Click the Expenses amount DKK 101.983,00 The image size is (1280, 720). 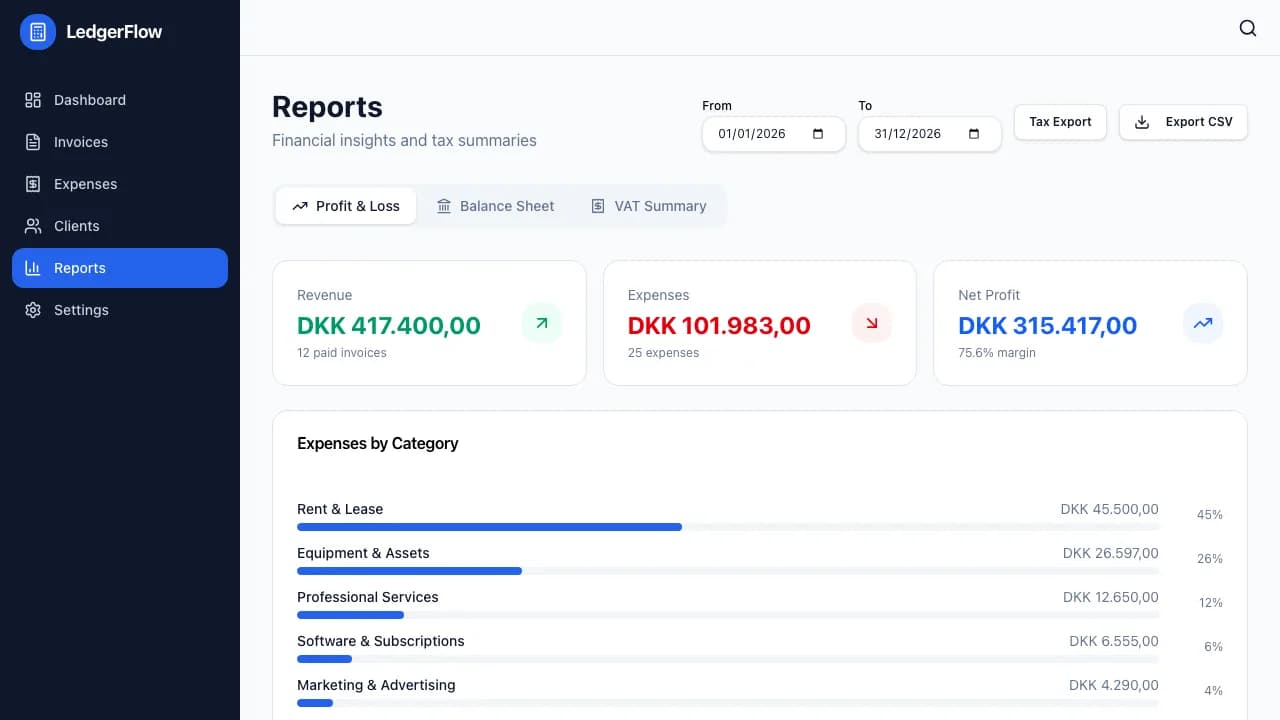(x=719, y=325)
